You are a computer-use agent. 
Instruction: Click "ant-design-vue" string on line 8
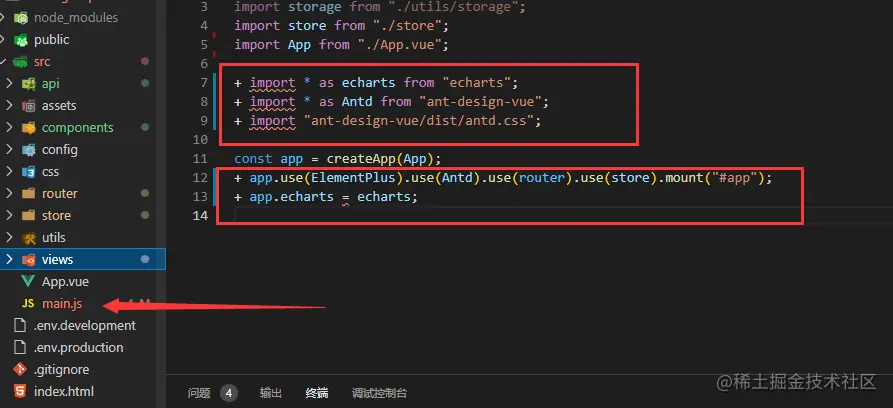tap(480, 102)
